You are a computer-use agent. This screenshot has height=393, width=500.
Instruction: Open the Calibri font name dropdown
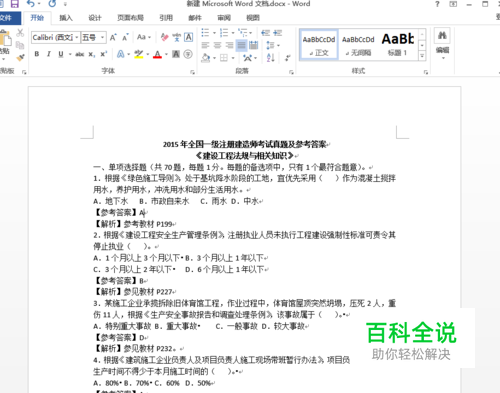pyautogui.click(x=77, y=37)
